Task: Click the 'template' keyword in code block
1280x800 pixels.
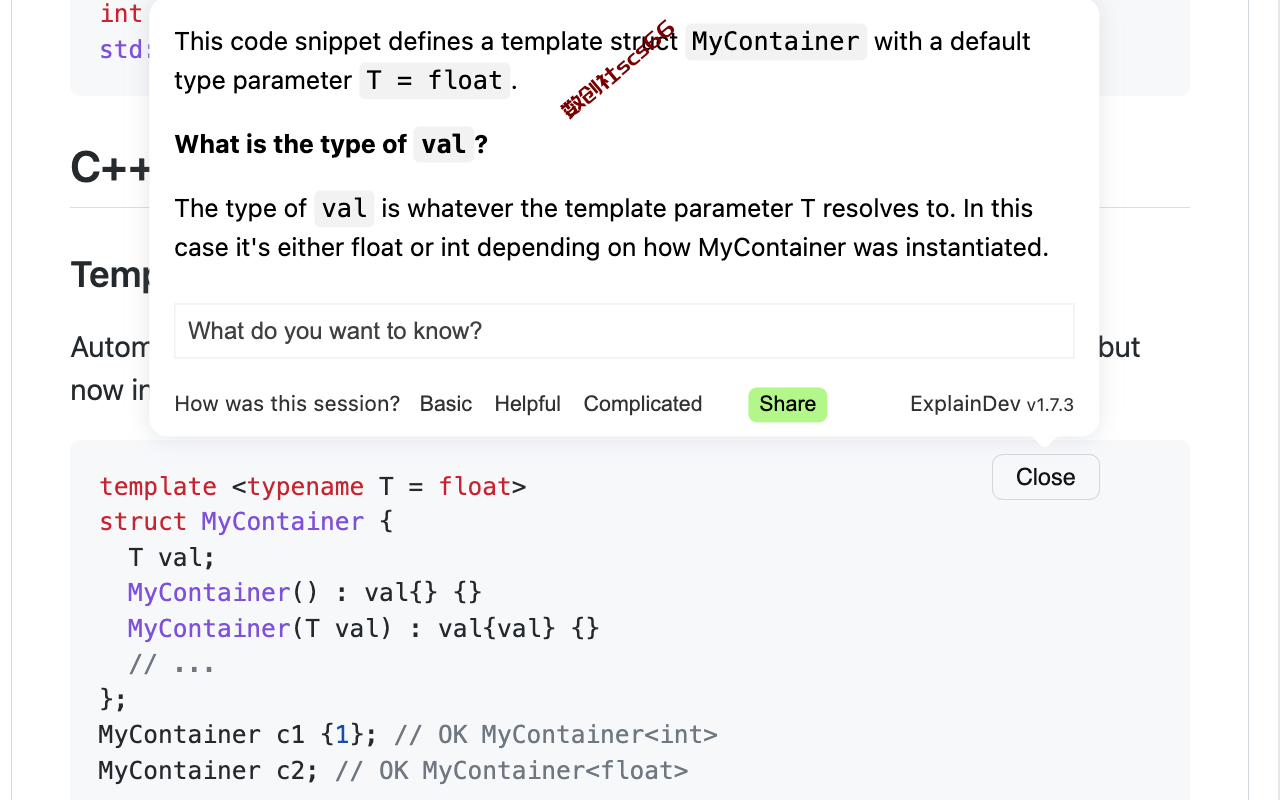Action: click(158, 487)
